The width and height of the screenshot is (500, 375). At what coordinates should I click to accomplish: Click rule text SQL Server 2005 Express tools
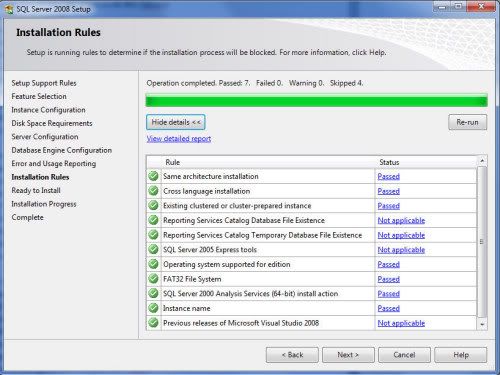[210, 250]
